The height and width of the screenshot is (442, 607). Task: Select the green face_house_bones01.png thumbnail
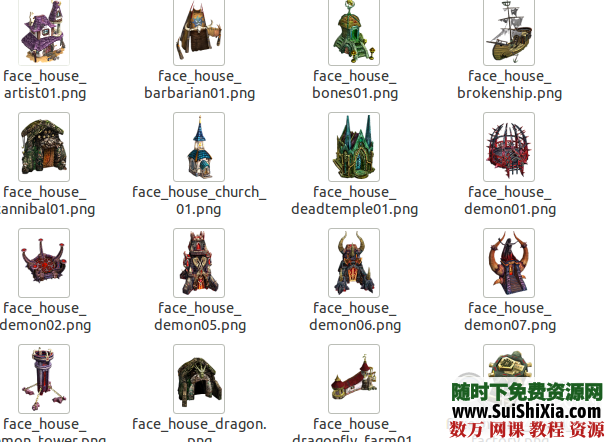[x=354, y=31]
